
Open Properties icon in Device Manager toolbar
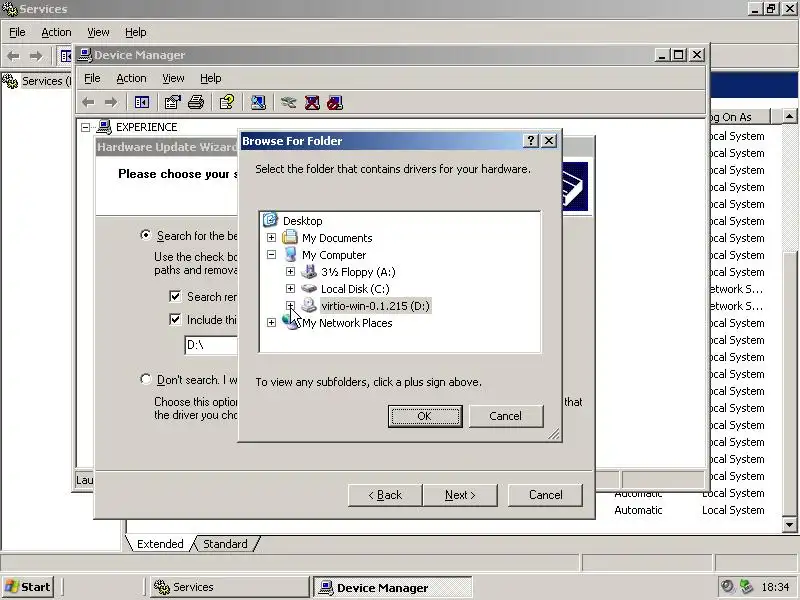click(x=172, y=103)
